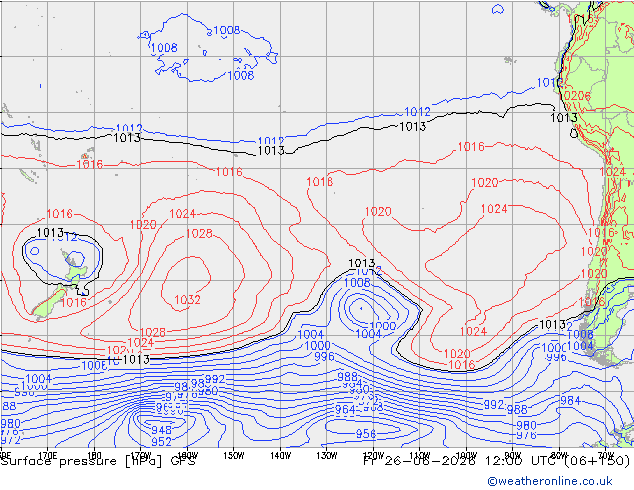Click the 984 isobar label
The image size is (634, 490).
(x=571, y=401)
